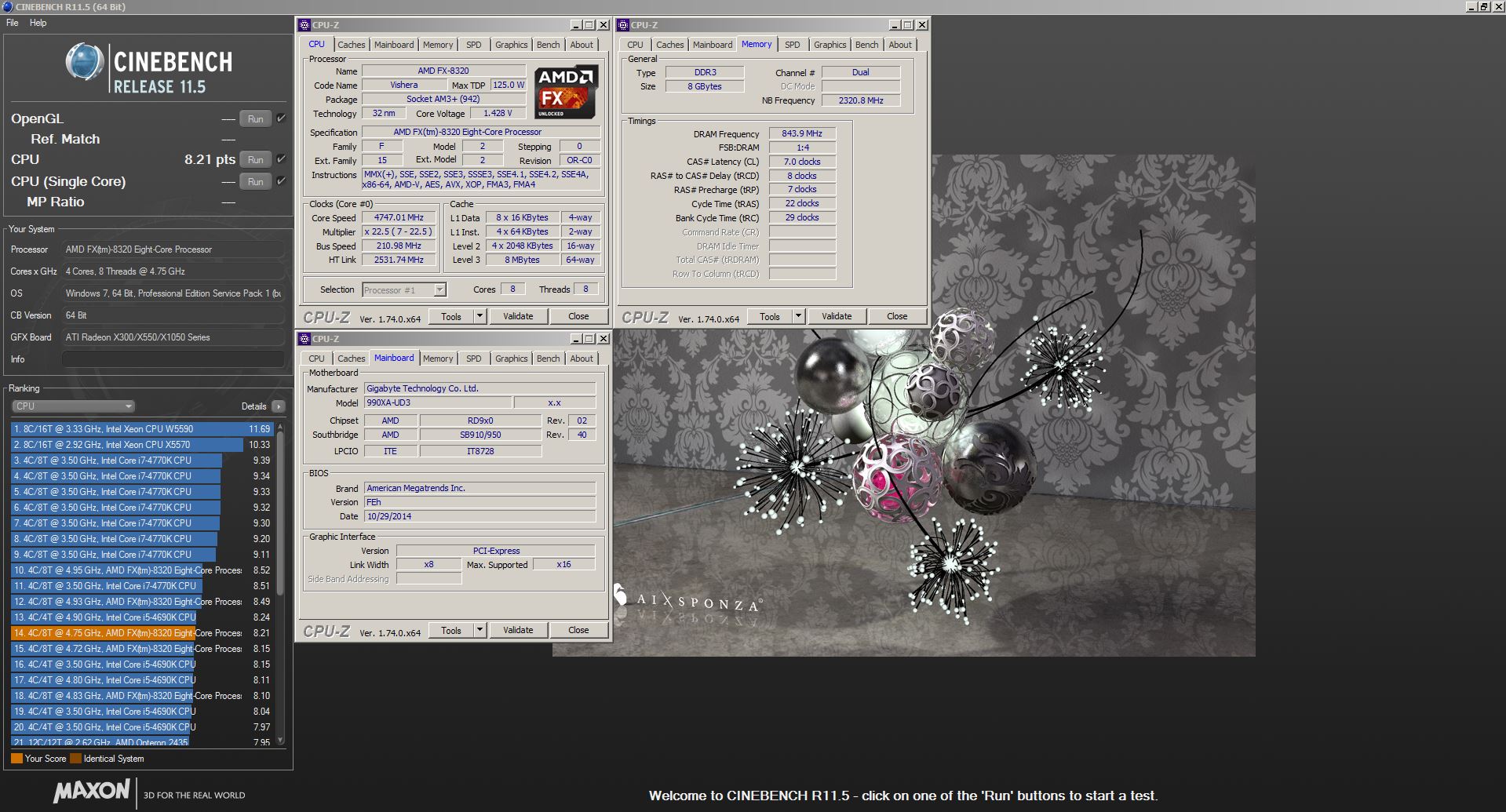Click Close in Memory CPU-Z window
1506x812 pixels.
[x=897, y=316]
